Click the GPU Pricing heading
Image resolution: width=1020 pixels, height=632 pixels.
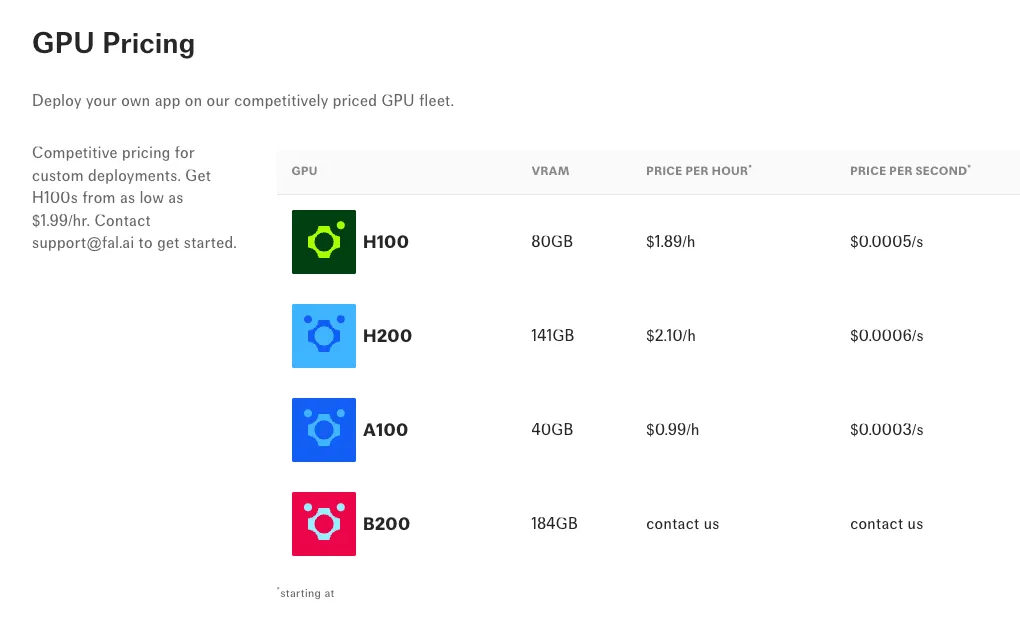click(113, 44)
